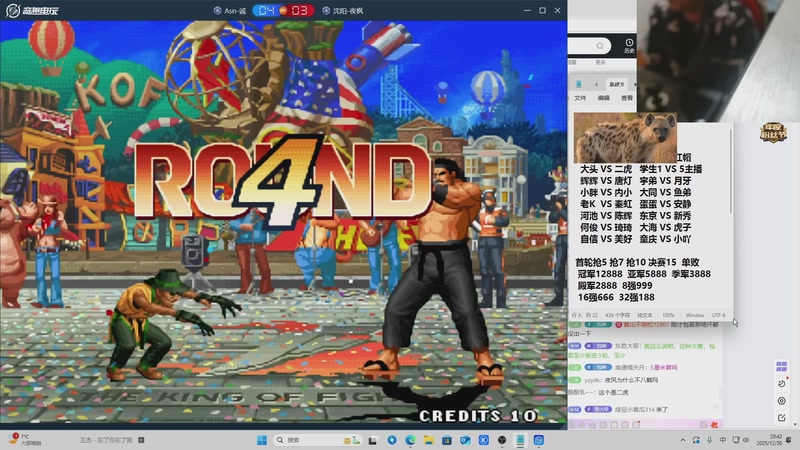Click the '行 9, 列 22' status bar entry
The width and height of the screenshot is (800, 450).
point(584,315)
